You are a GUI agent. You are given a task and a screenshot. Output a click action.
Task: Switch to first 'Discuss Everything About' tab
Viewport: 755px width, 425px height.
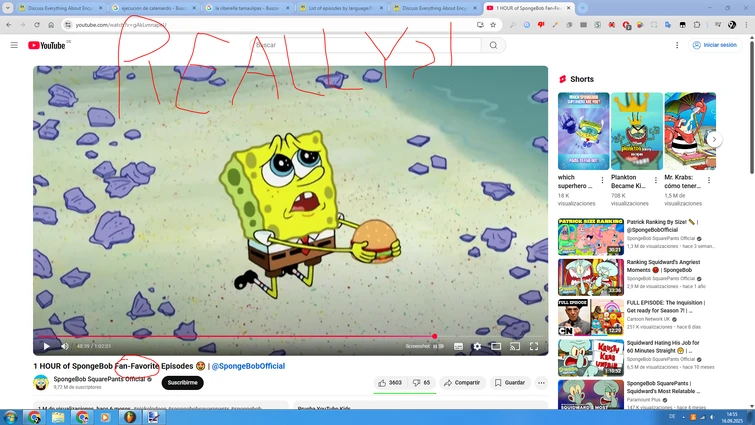click(61, 8)
